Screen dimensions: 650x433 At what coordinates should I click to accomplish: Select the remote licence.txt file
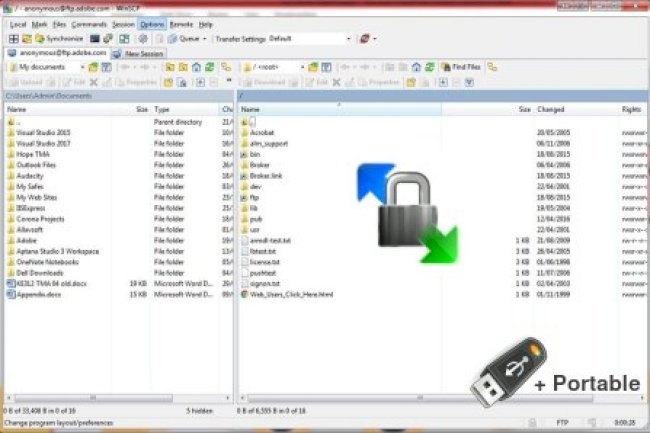coord(264,262)
